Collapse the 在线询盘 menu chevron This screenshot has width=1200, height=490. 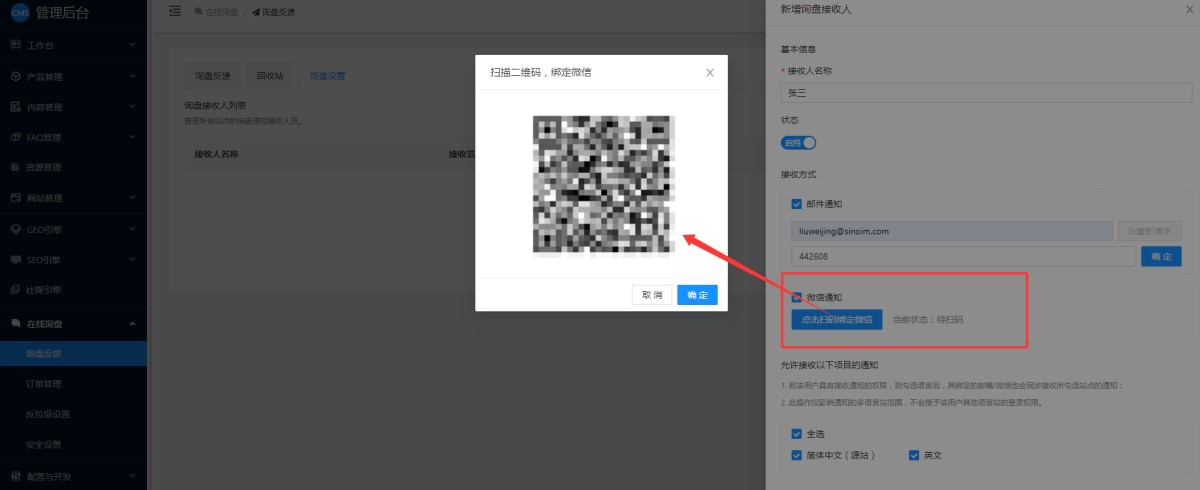pos(133,323)
